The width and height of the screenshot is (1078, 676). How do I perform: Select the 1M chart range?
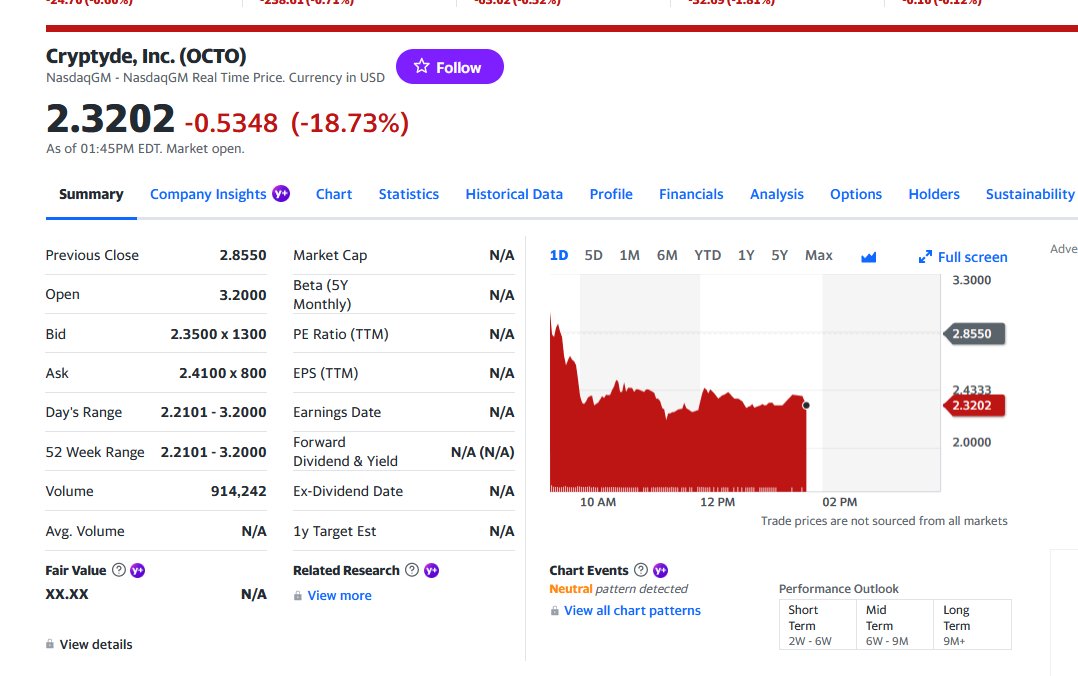point(630,255)
